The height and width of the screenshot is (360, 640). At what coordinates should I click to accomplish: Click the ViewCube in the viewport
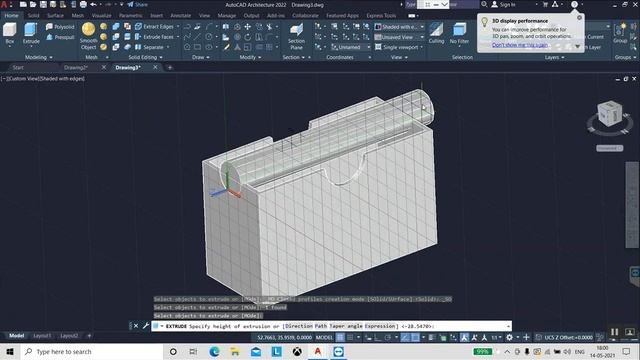coord(609,114)
